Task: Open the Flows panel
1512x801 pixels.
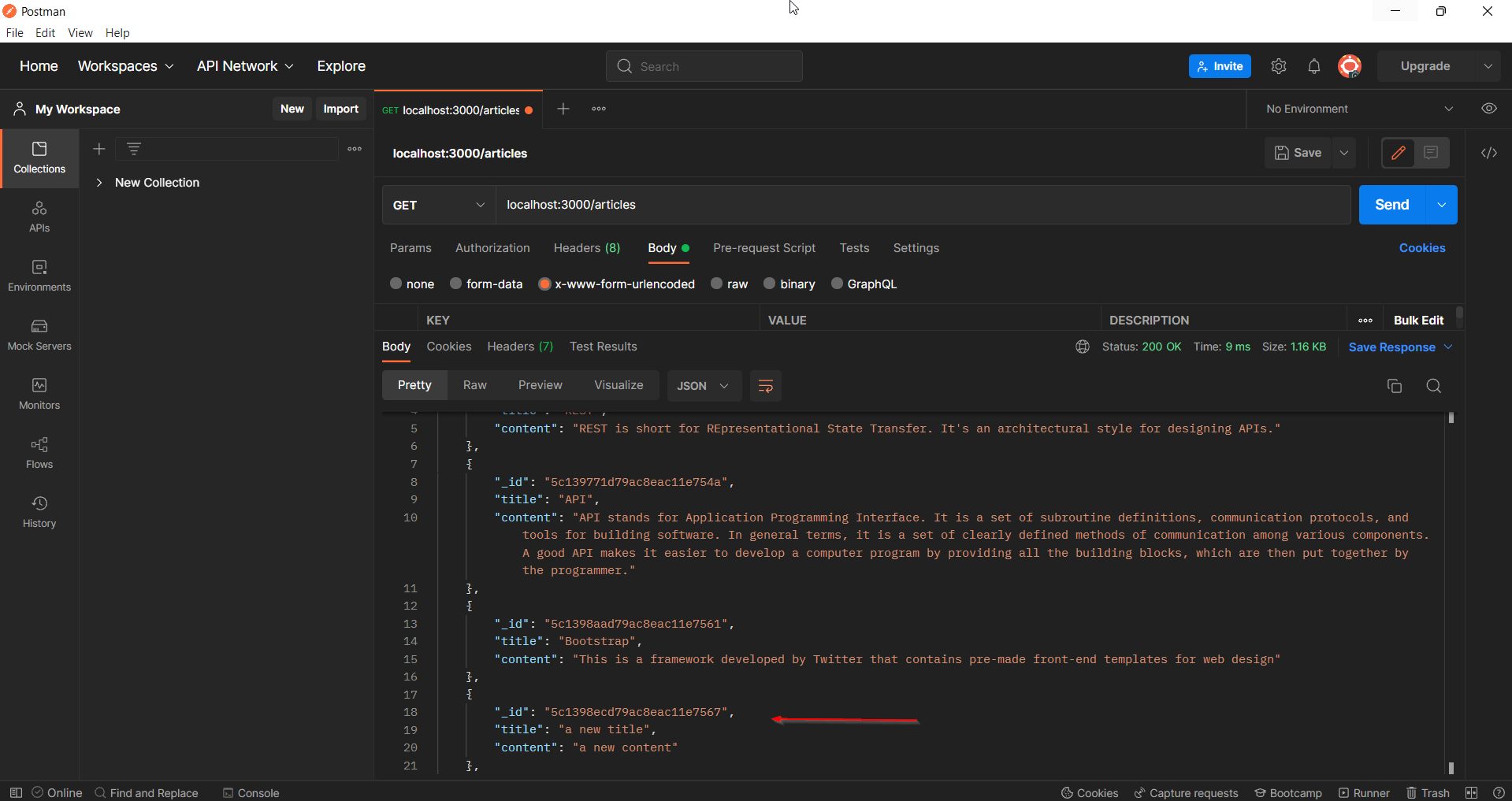Action: (x=39, y=453)
